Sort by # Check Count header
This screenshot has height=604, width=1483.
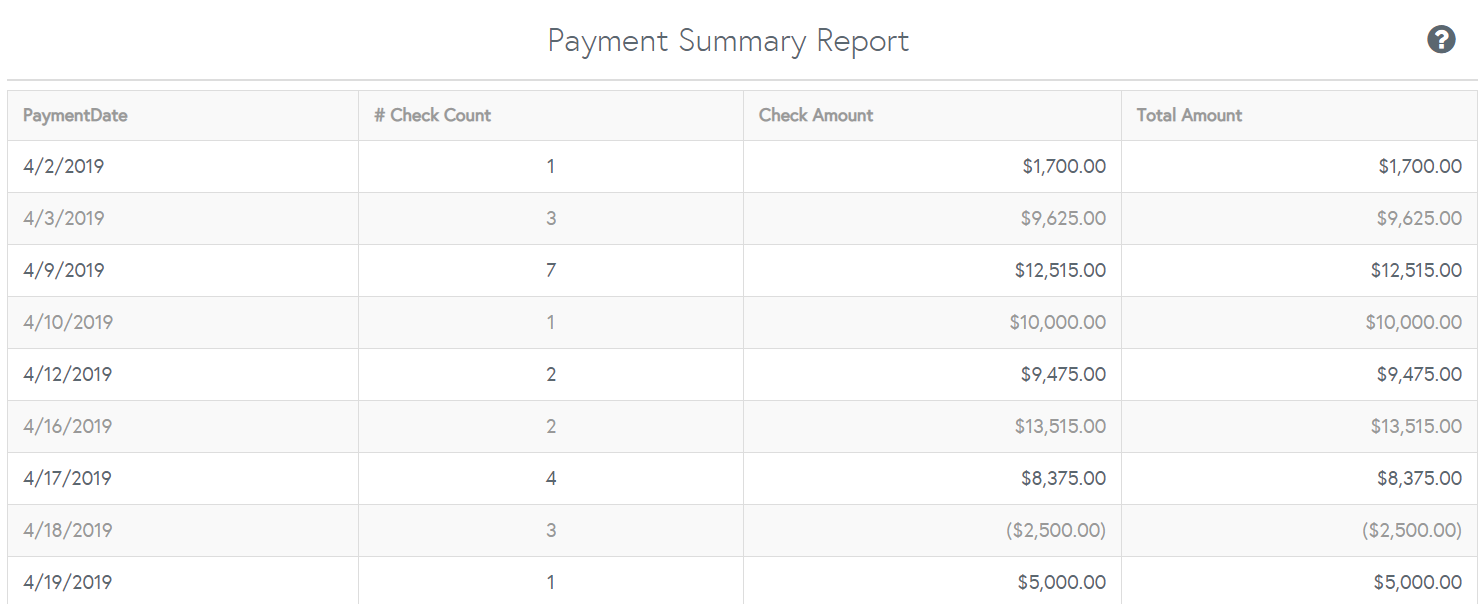point(432,115)
